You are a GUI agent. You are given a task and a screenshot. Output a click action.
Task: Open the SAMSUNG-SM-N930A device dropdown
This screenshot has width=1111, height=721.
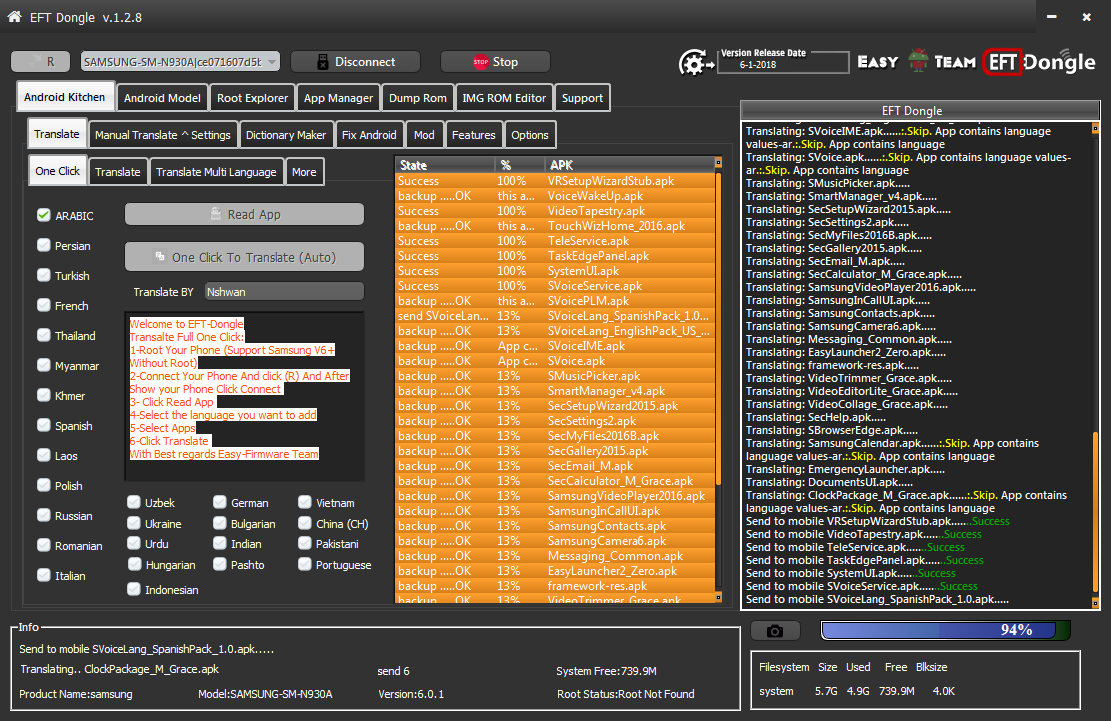180,62
